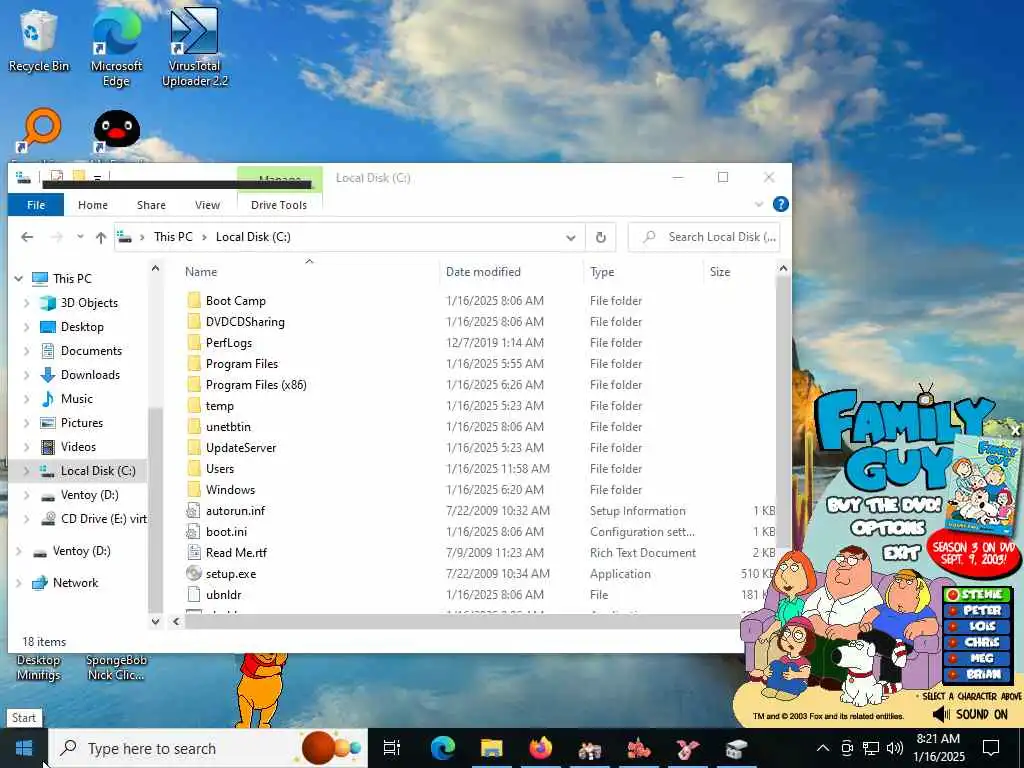The image size is (1024, 768).
Task: Open the Recycle Bin desktop icon
Action: [38, 40]
